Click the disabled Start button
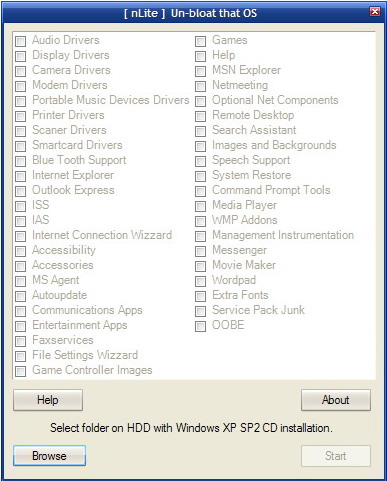Viewport: 387px width, 481px height. [336, 456]
